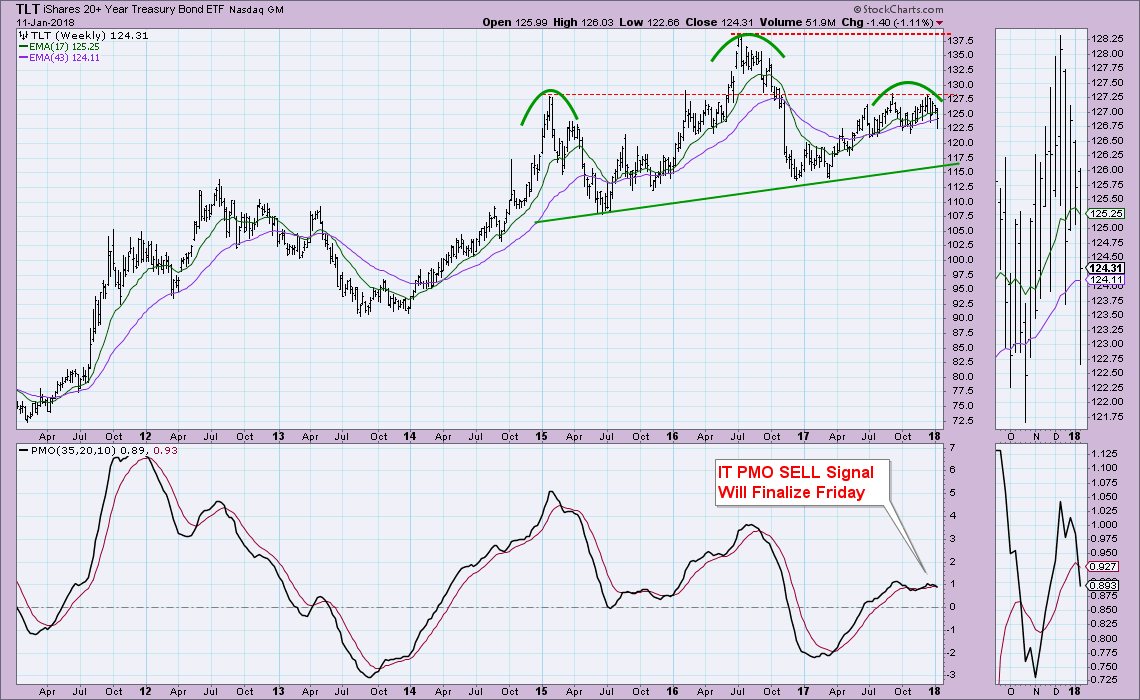Image resolution: width=1140 pixels, height=700 pixels.
Task: Click the 0.893 PMO value tag
Action: pyautogui.click(x=1103, y=585)
